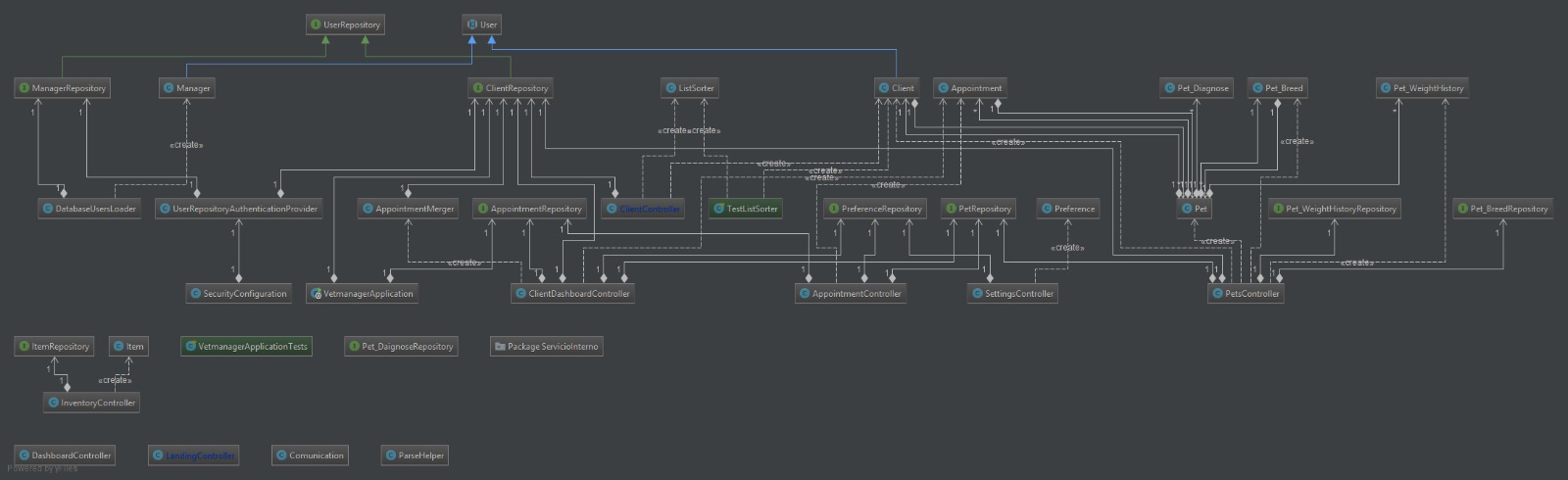This screenshot has height=480, width=1568.
Task: Select the SettingsController class node
Action: [x=1012, y=294]
